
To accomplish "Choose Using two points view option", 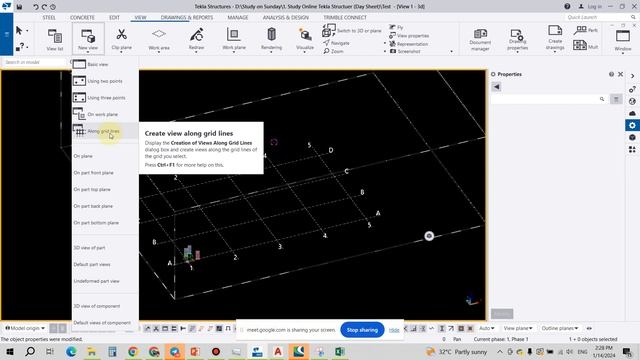I will tap(105, 81).
